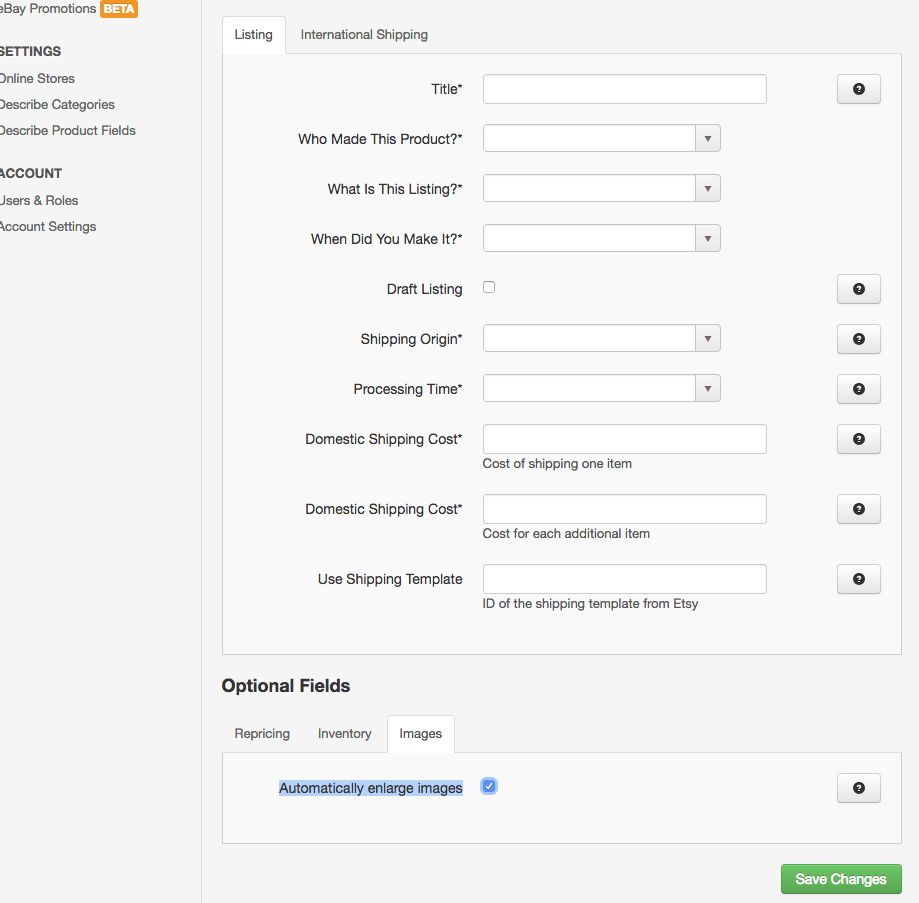Viewport: 919px width, 903px height.
Task: Show help for Processing Time
Action: (859, 389)
